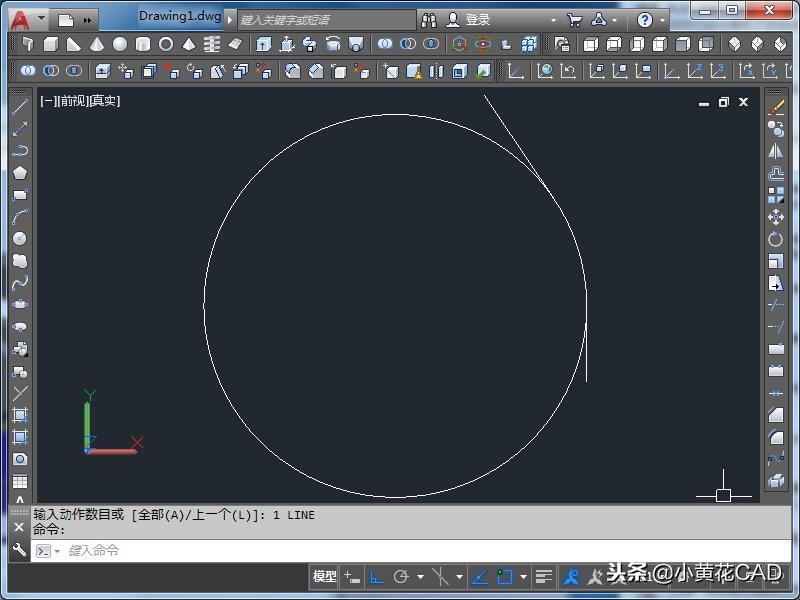The image size is (800, 600).
Task: Toggle Polar tracking in status bar
Action: [x=401, y=577]
